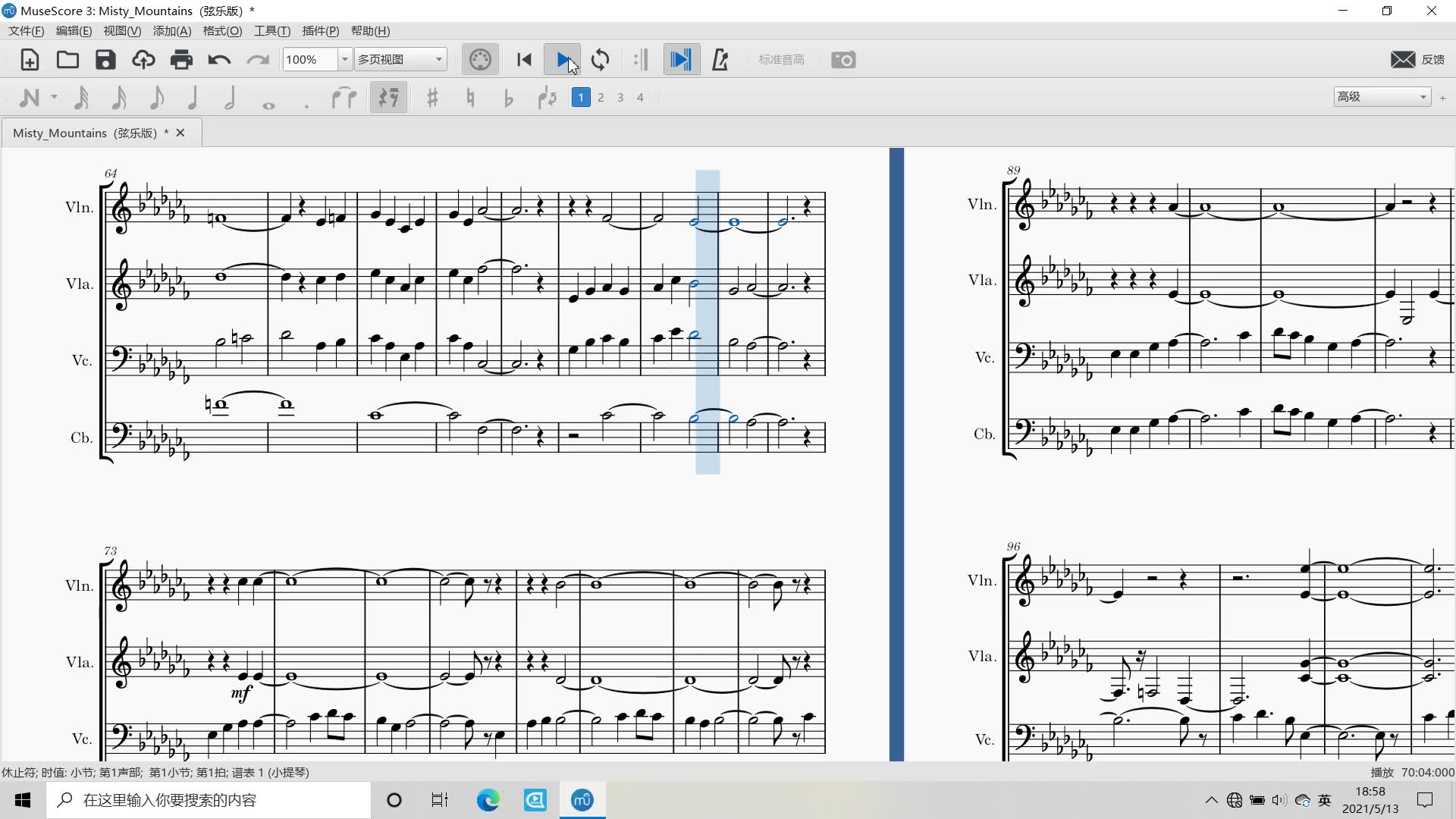This screenshot has width=1456, height=819.
Task: Click the taskbar search box
Action: coord(209,800)
